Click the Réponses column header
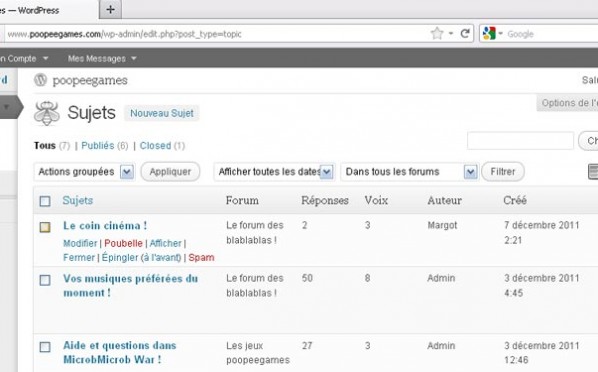This screenshot has width=598, height=372. [x=325, y=200]
